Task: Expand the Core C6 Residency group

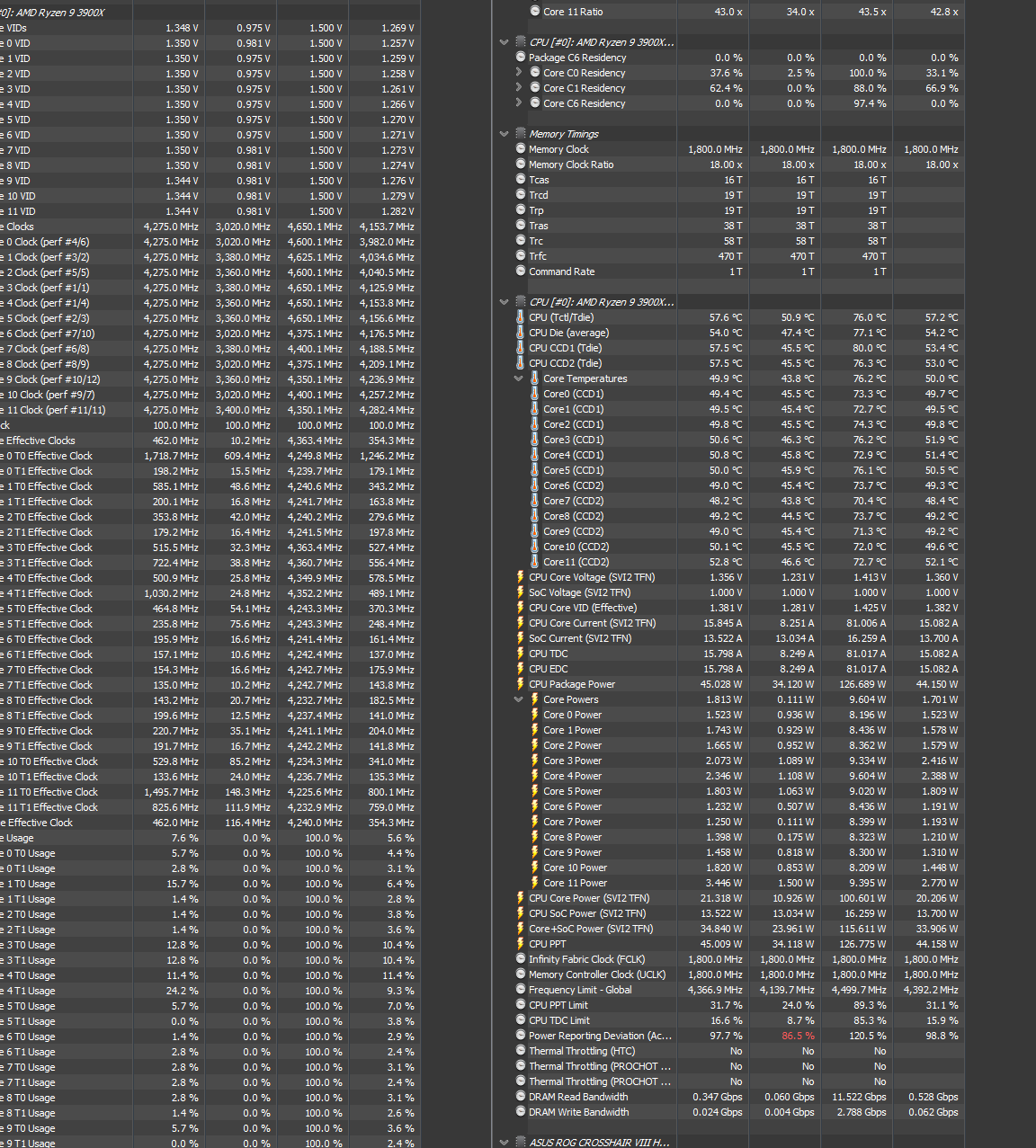Action: click(x=519, y=103)
